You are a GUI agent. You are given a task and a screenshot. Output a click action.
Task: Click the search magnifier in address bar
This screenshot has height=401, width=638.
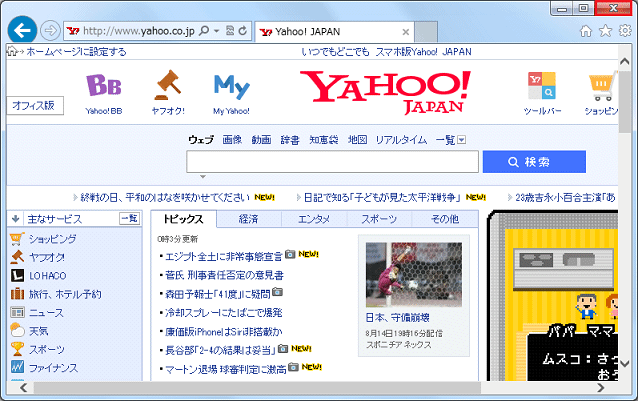(x=204, y=31)
